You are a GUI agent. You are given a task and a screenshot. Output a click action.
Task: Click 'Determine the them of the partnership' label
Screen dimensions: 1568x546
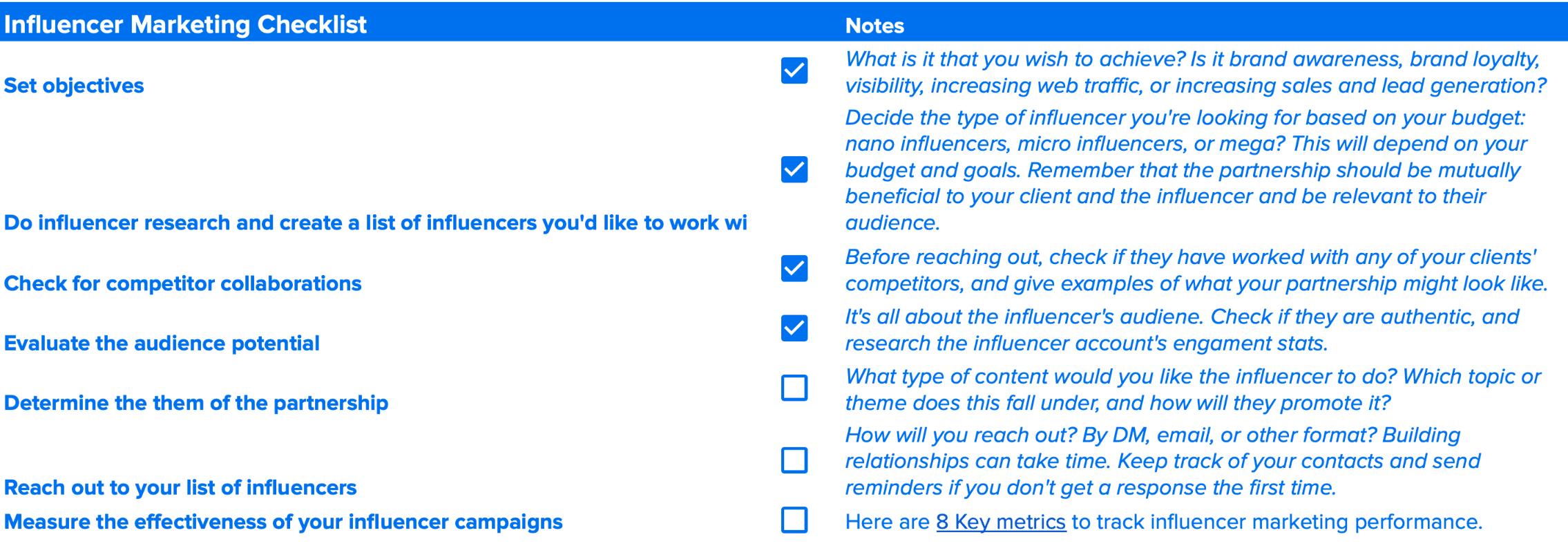[x=196, y=403]
